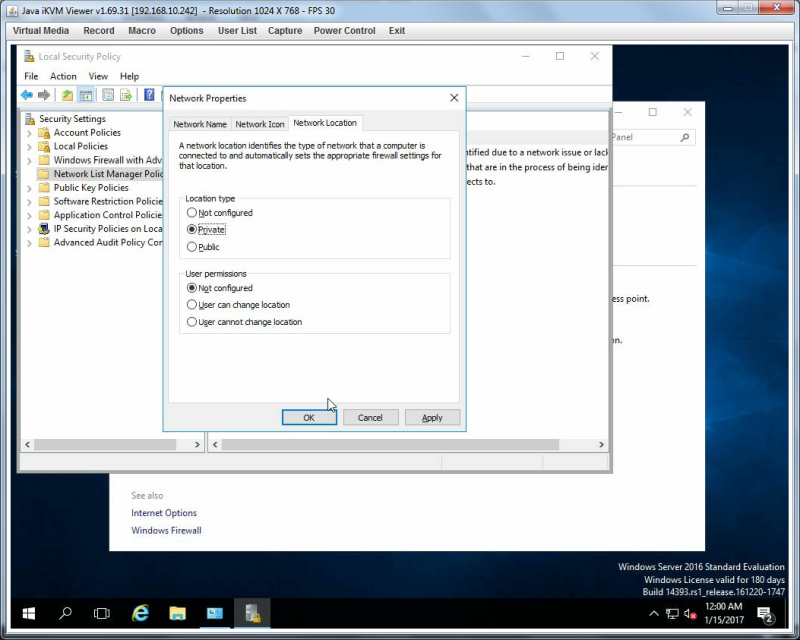Open the Windows Firewall link
The width and height of the screenshot is (800, 640).
point(166,530)
